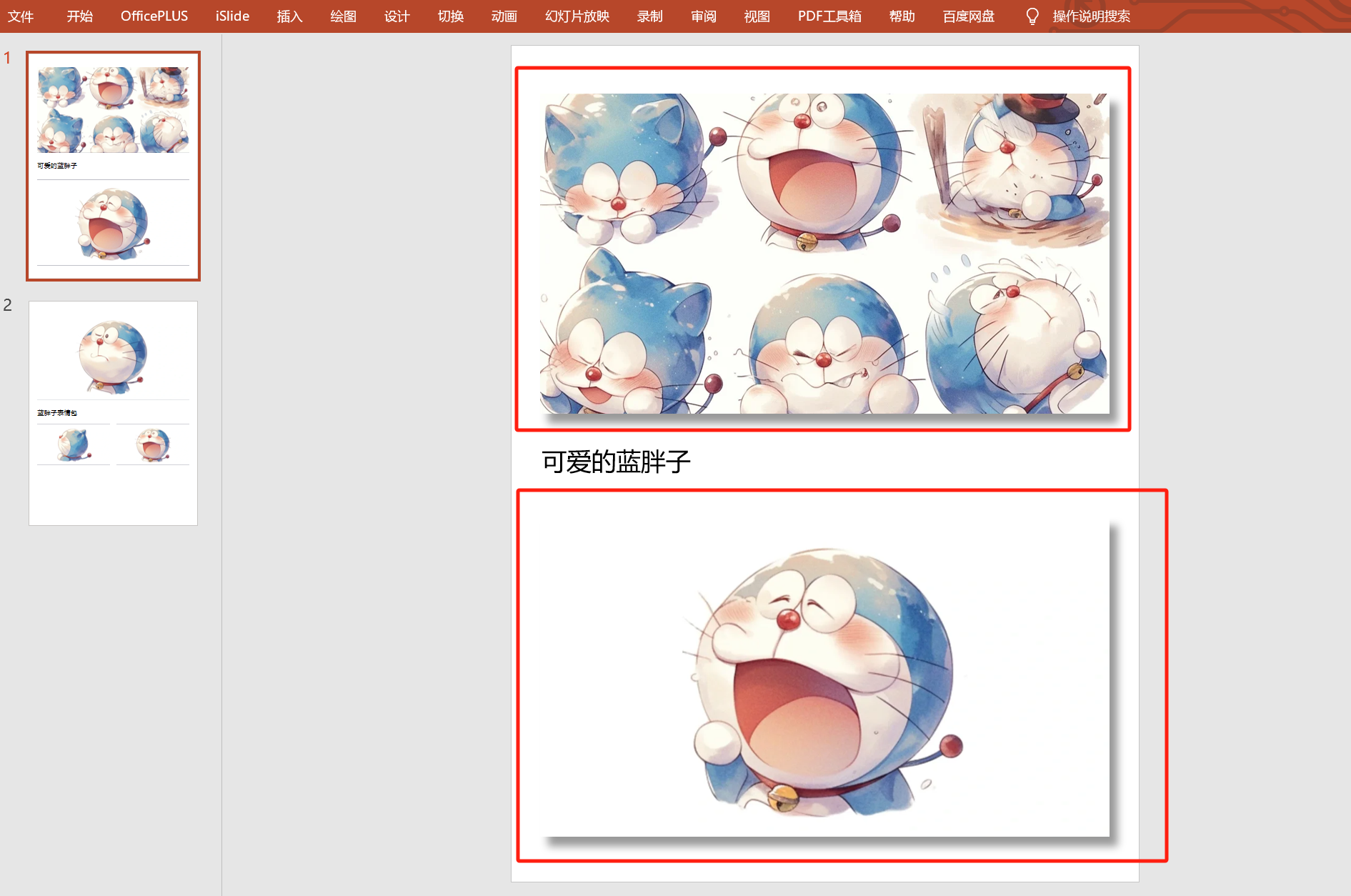This screenshot has height=896, width=1351.
Task: Select slide 1 thumbnail in panel
Action: tap(113, 166)
